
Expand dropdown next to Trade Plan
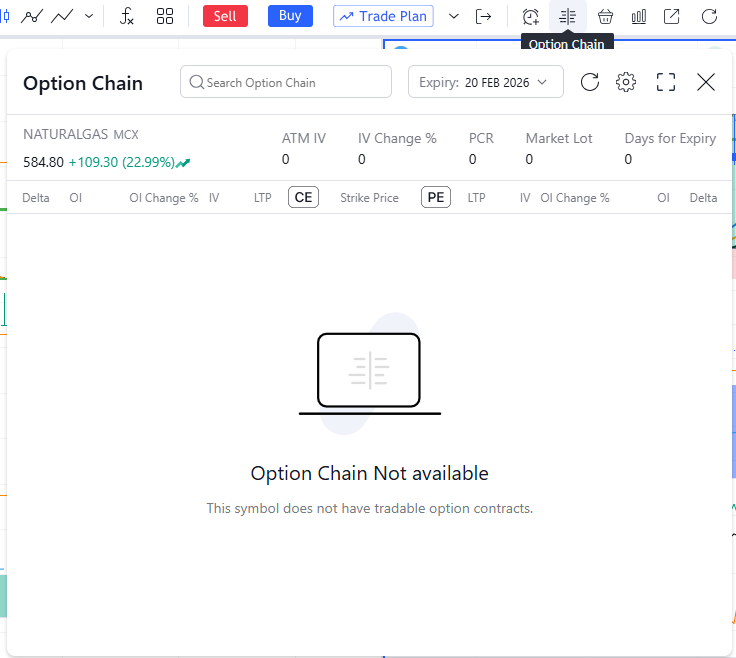tap(454, 16)
